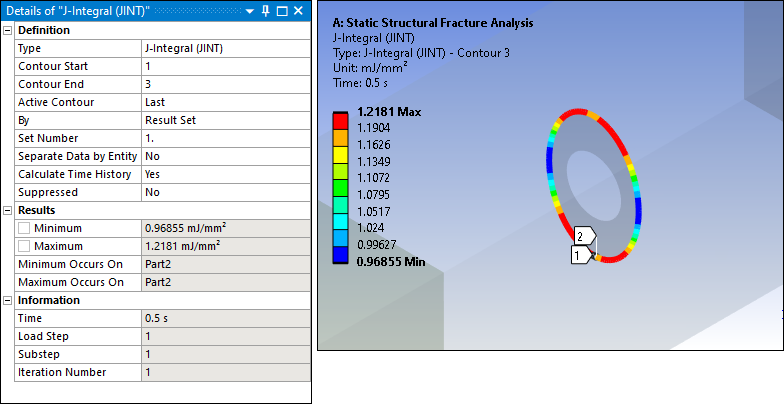Click the red Max legend color band

[340, 115]
